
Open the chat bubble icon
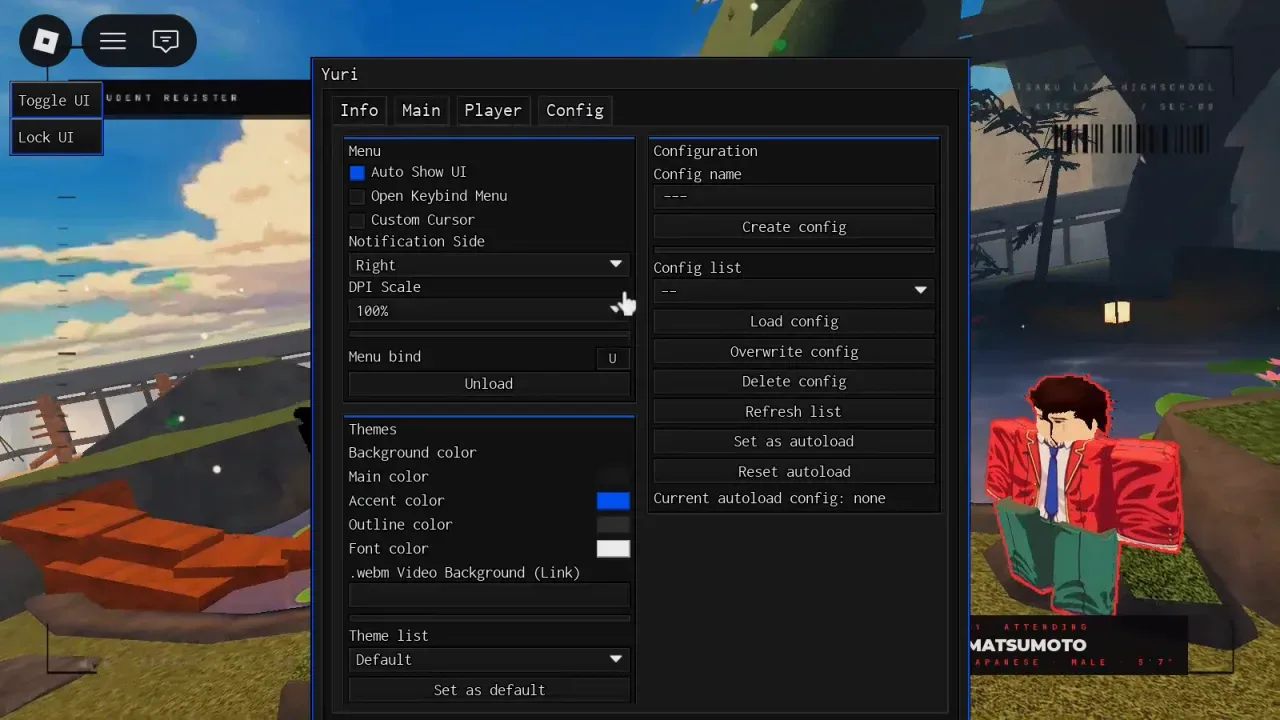(166, 41)
